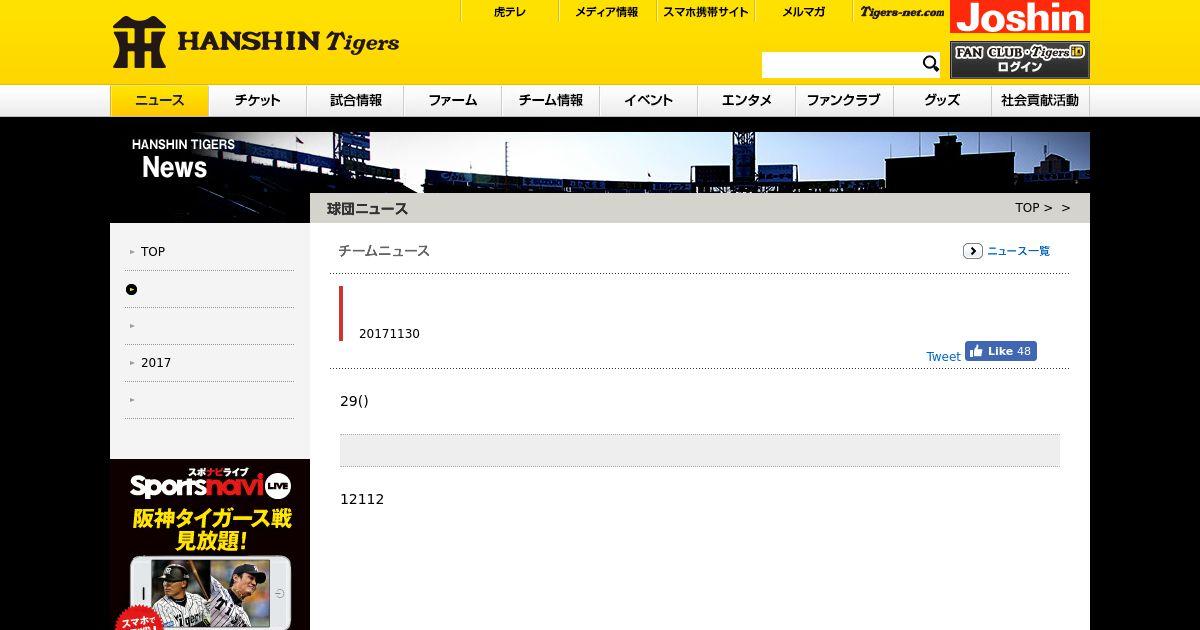Open the 試合情報 navigation tab
This screenshot has width=1200, height=630.
click(x=356, y=101)
